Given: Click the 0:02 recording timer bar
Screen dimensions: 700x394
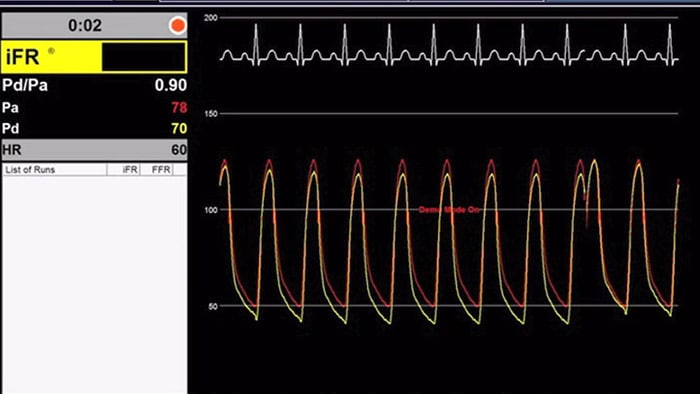Looking at the screenshot, I should pos(94,25).
